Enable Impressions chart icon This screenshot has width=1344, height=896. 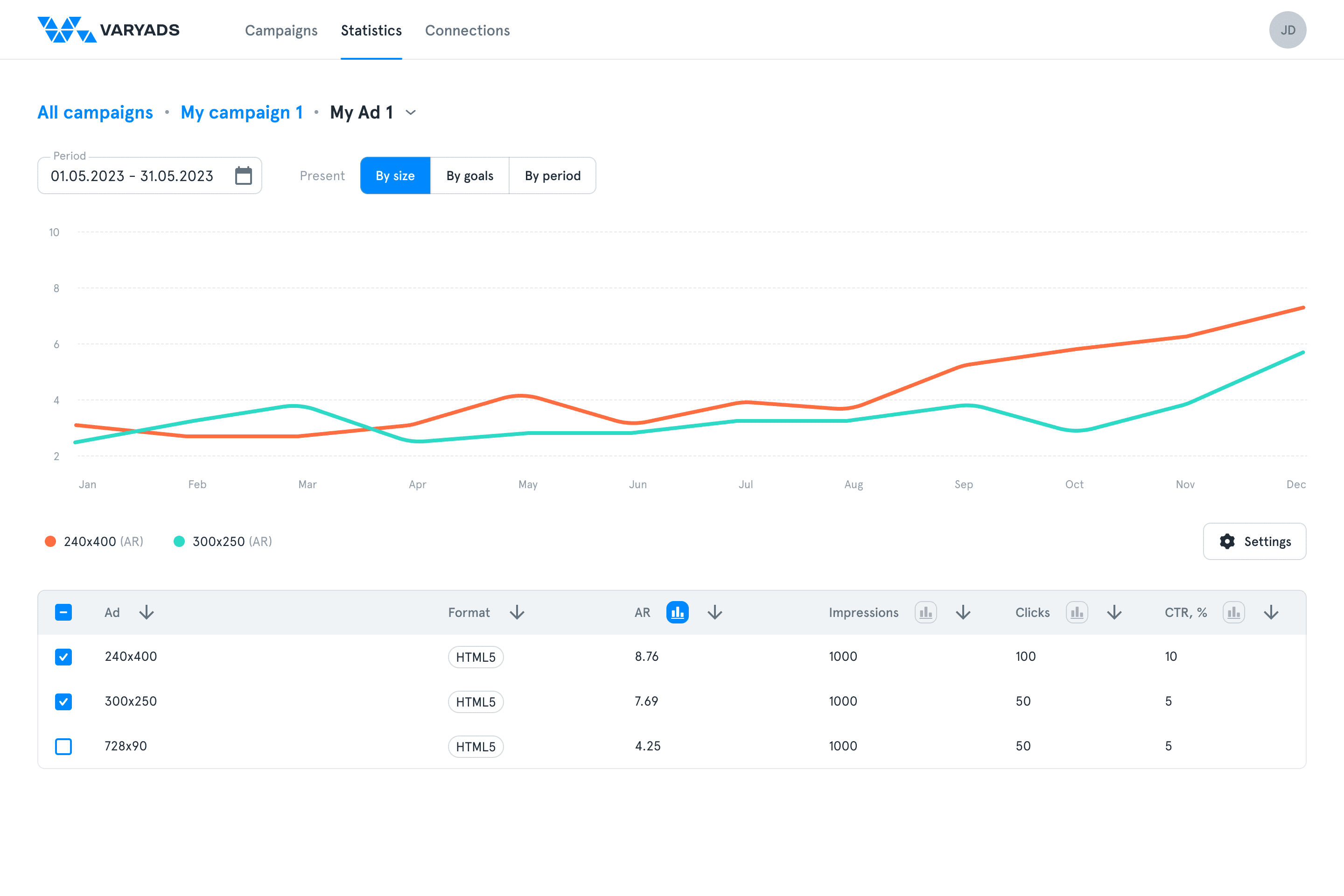[925, 613]
